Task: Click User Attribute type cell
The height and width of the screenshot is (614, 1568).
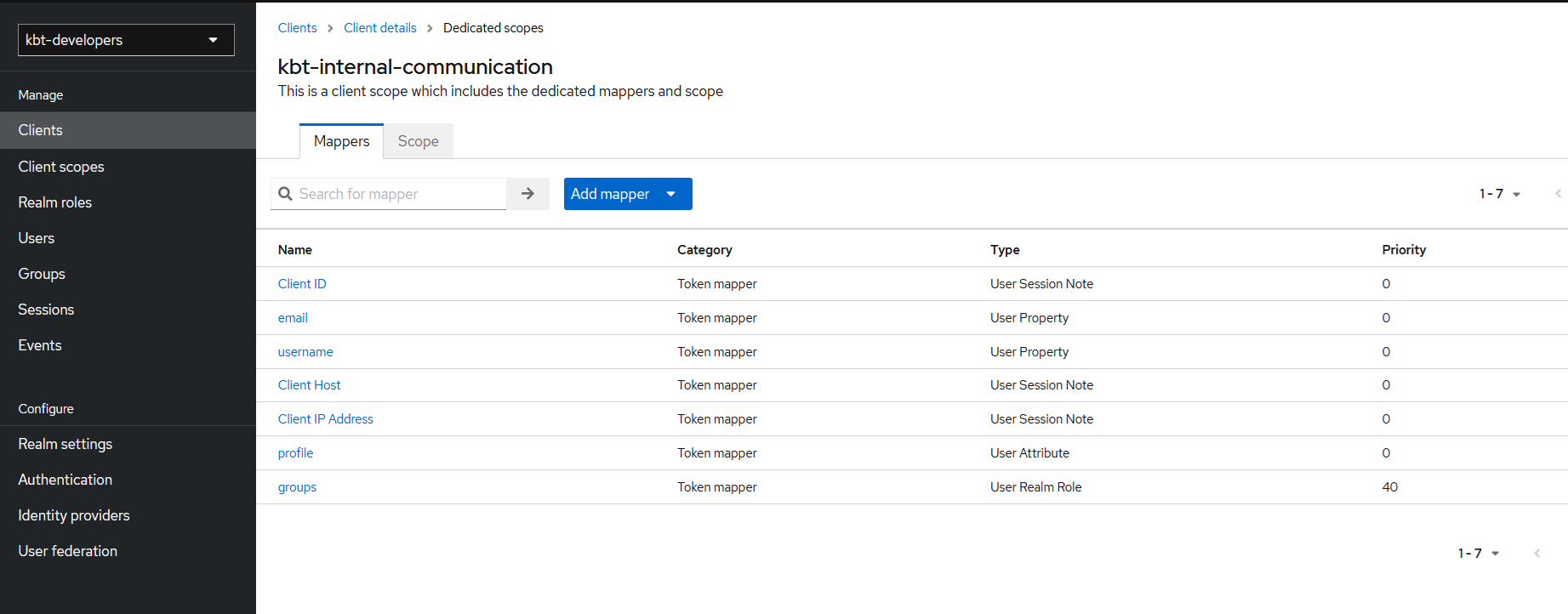Action: [x=1029, y=453]
